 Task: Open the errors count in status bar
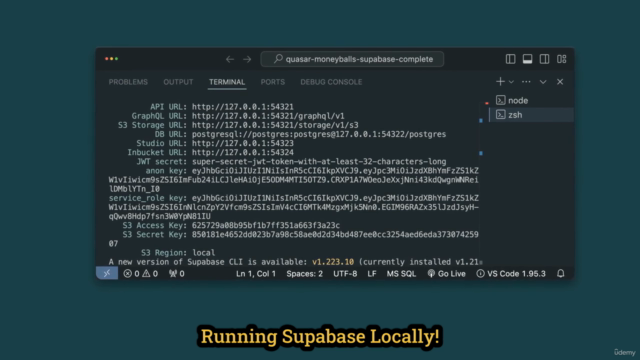point(131,273)
